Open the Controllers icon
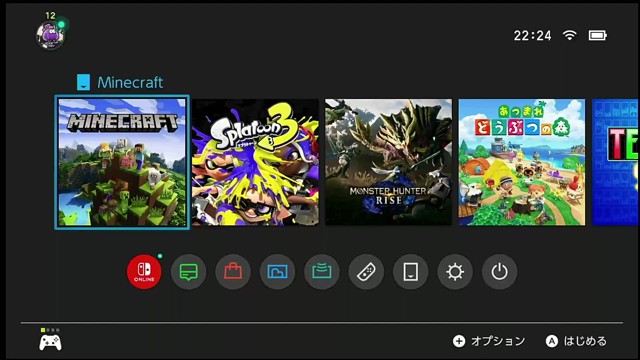This screenshot has height=360, width=640. (x=366, y=271)
